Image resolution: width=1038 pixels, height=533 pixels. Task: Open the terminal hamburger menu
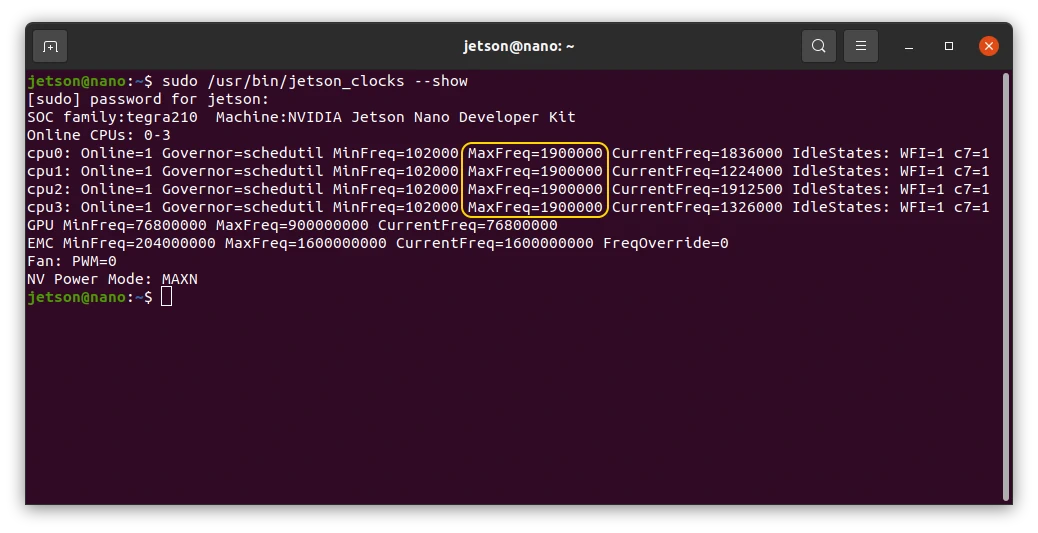pyautogui.click(x=861, y=46)
